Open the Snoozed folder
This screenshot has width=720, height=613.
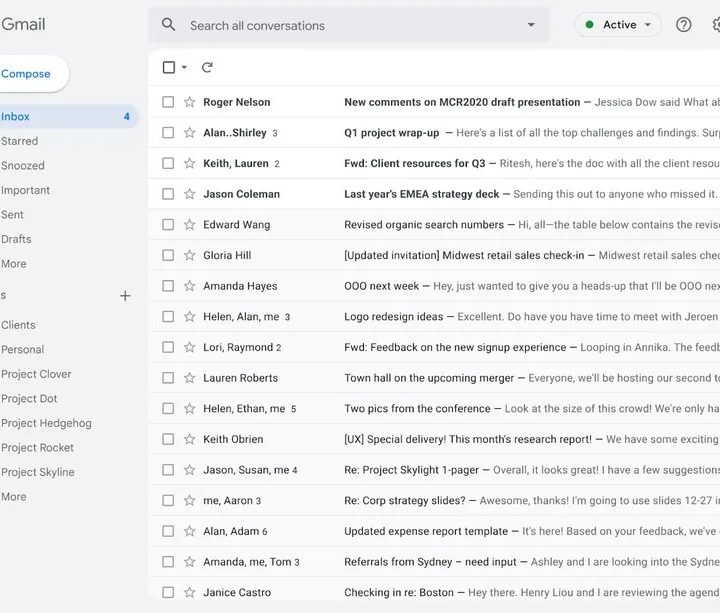click(22, 165)
